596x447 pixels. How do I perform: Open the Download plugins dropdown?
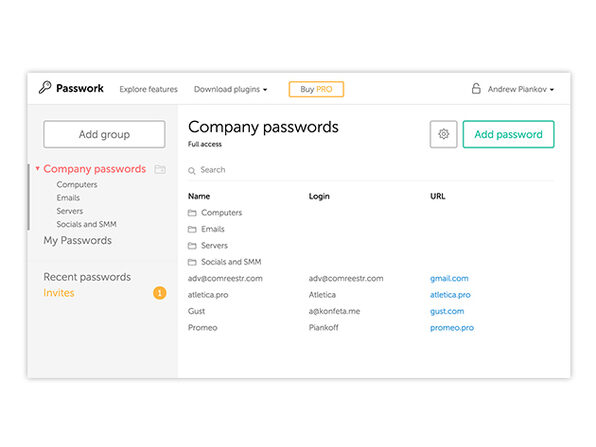click(230, 89)
